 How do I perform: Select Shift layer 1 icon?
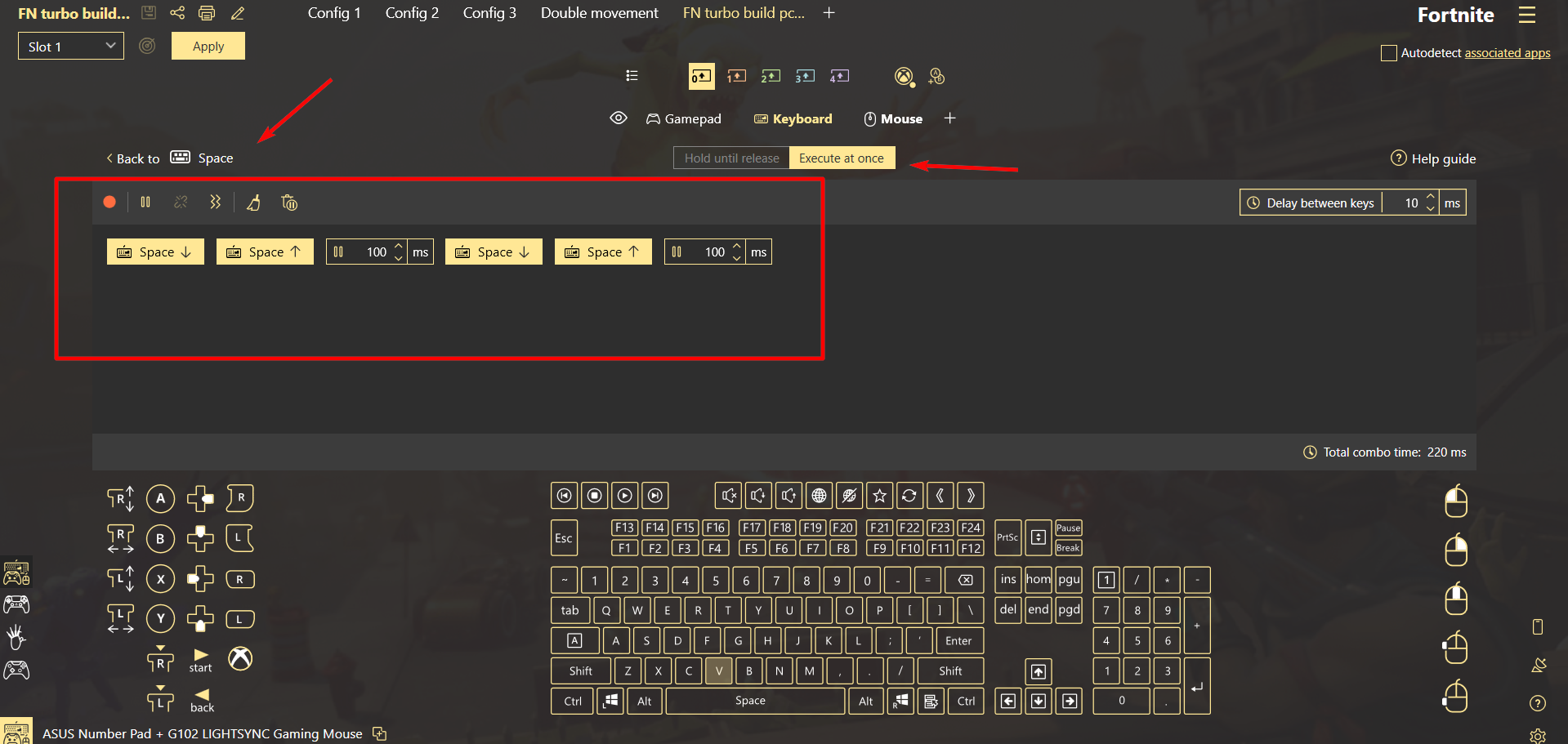pos(736,76)
